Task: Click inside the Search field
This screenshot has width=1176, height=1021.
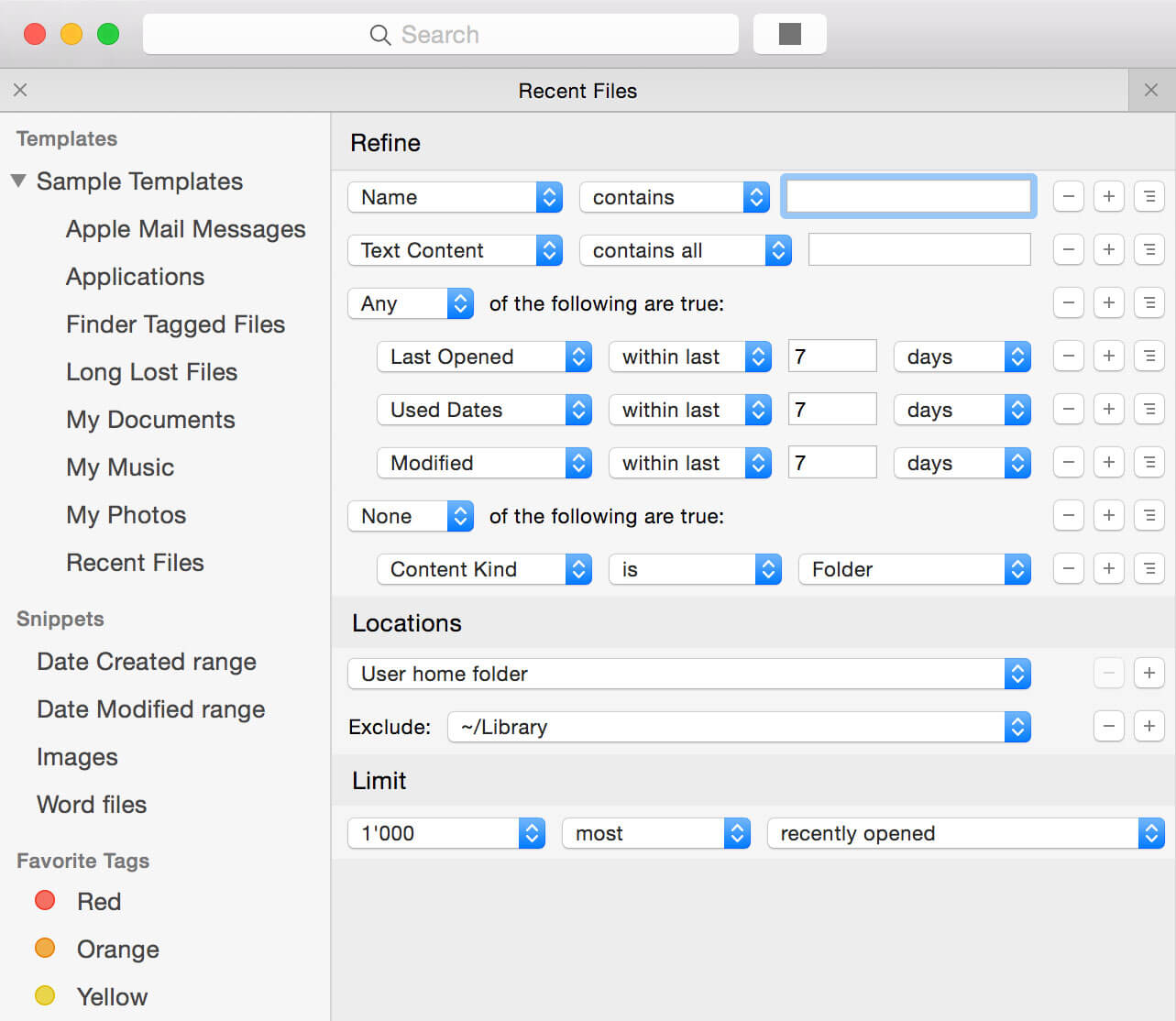Action: click(440, 34)
